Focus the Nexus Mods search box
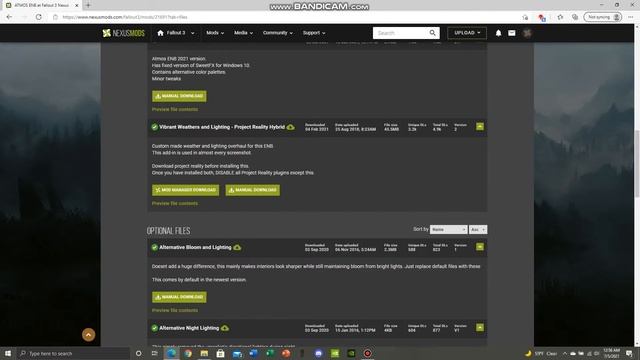Viewport: 640px width, 360px height. click(x=401, y=33)
